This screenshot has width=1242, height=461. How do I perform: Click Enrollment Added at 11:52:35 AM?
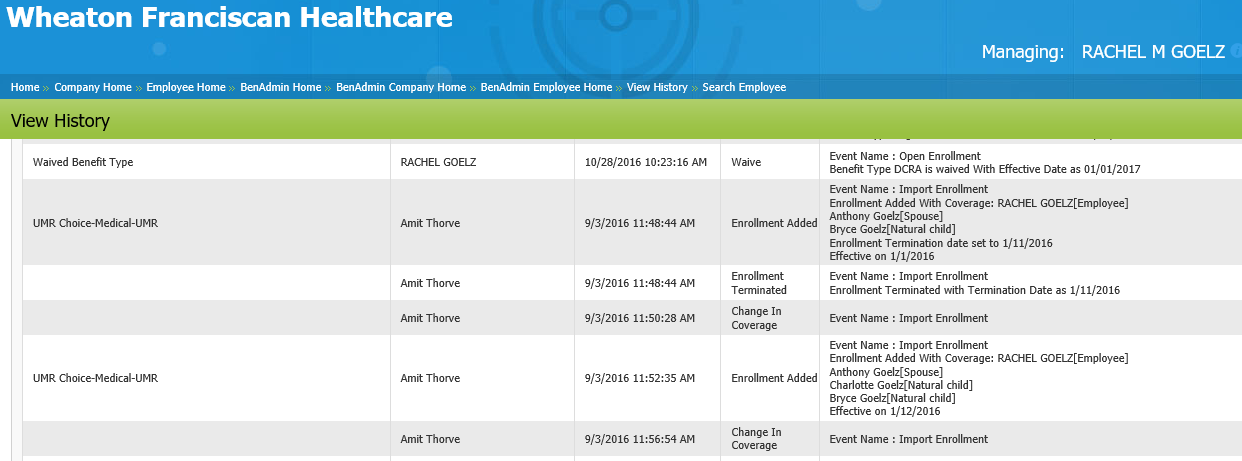[774, 378]
